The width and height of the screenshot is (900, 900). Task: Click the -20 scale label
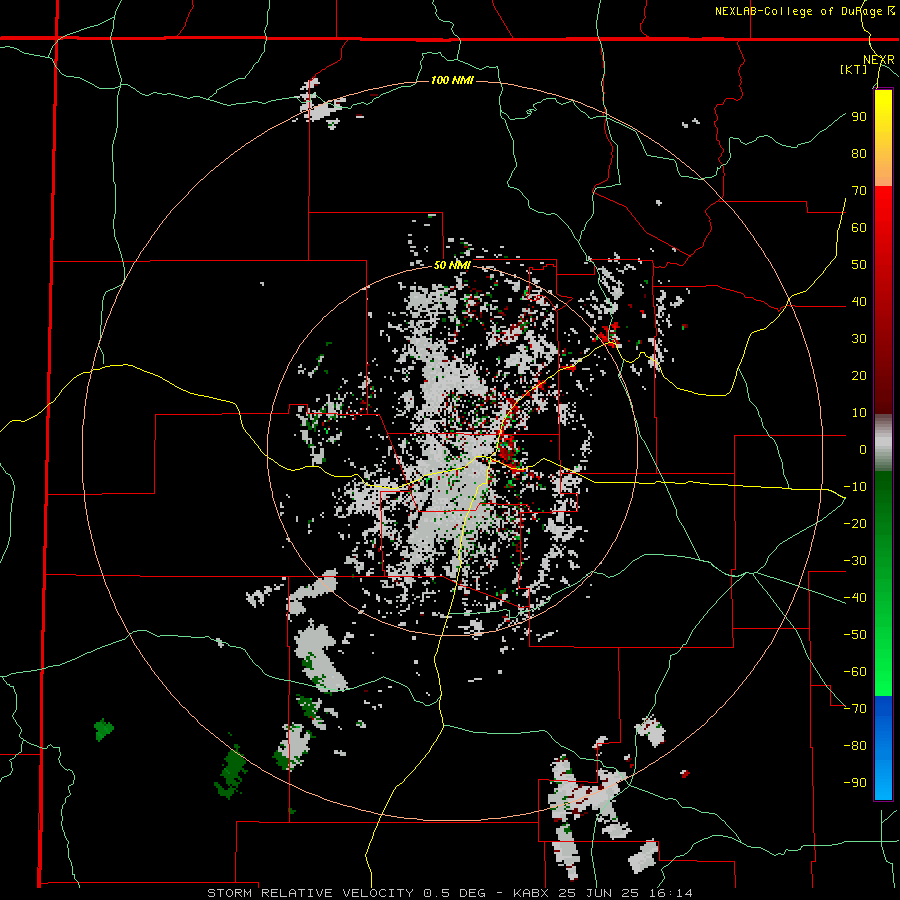(x=855, y=523)
